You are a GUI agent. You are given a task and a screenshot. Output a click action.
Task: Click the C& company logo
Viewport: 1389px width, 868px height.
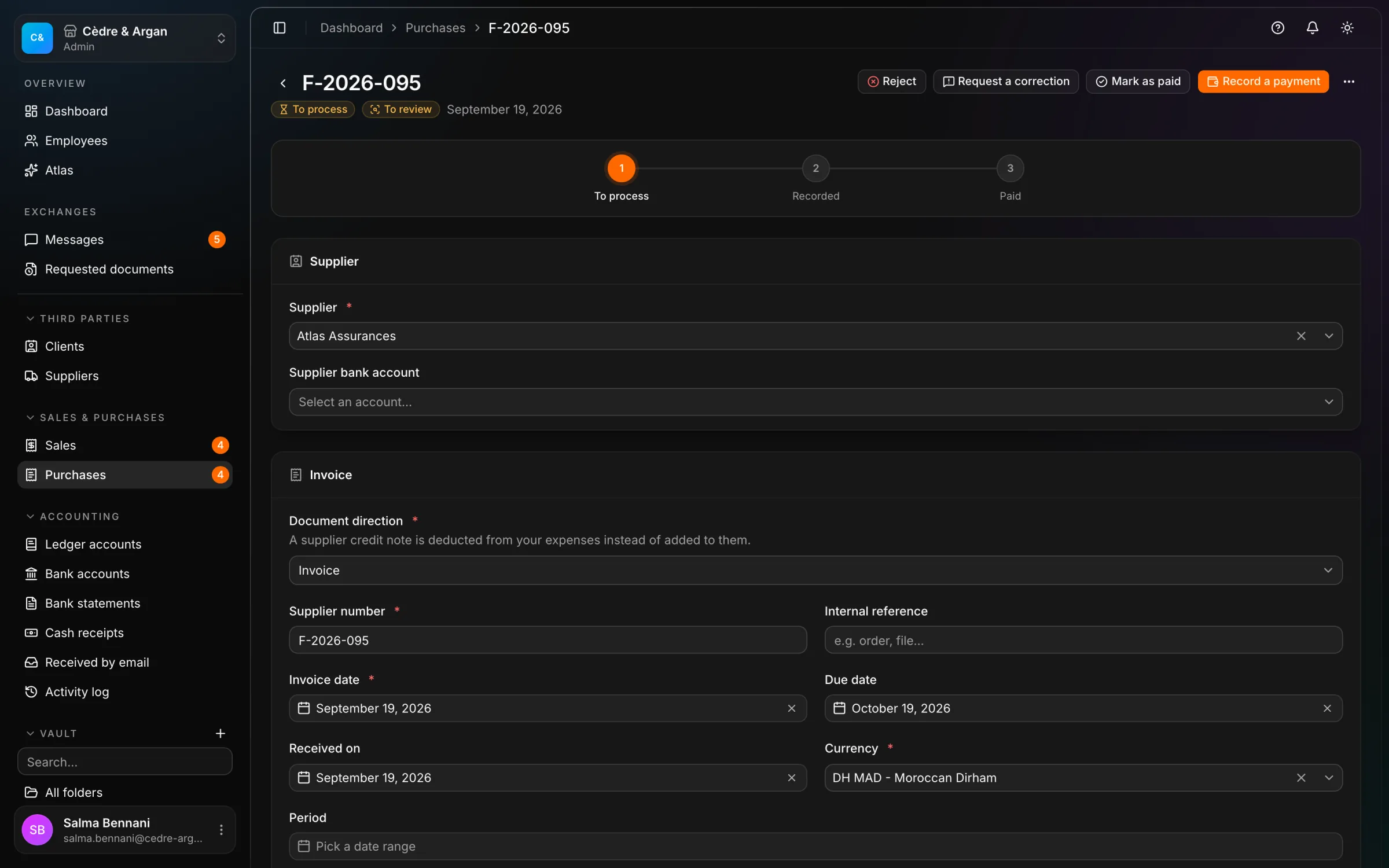[37, 38]
